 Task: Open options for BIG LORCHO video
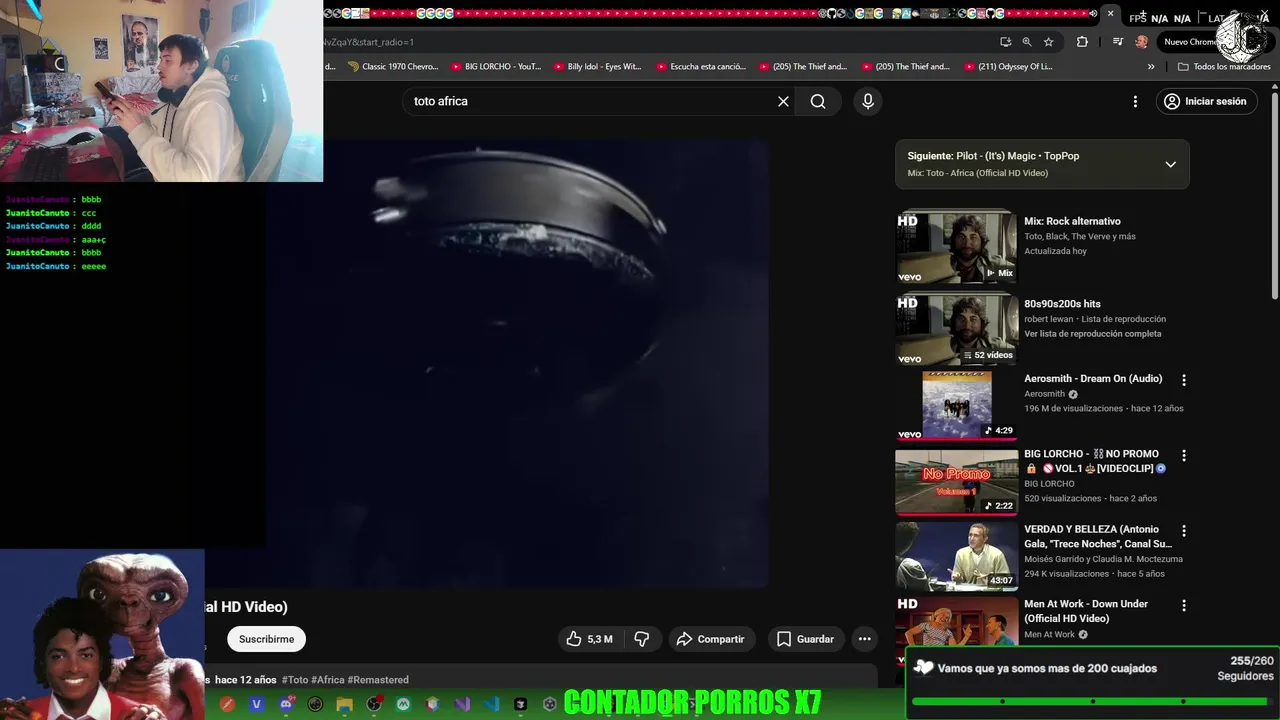(1184, 455)
